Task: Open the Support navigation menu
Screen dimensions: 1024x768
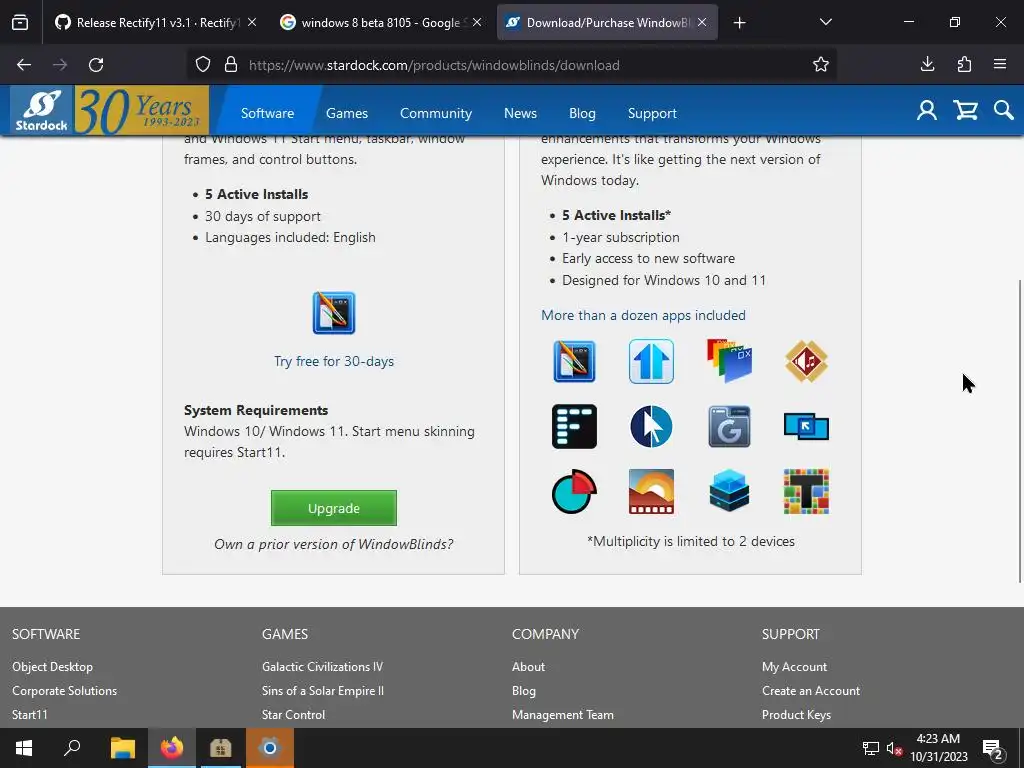Action: click(x=652, y=113)
